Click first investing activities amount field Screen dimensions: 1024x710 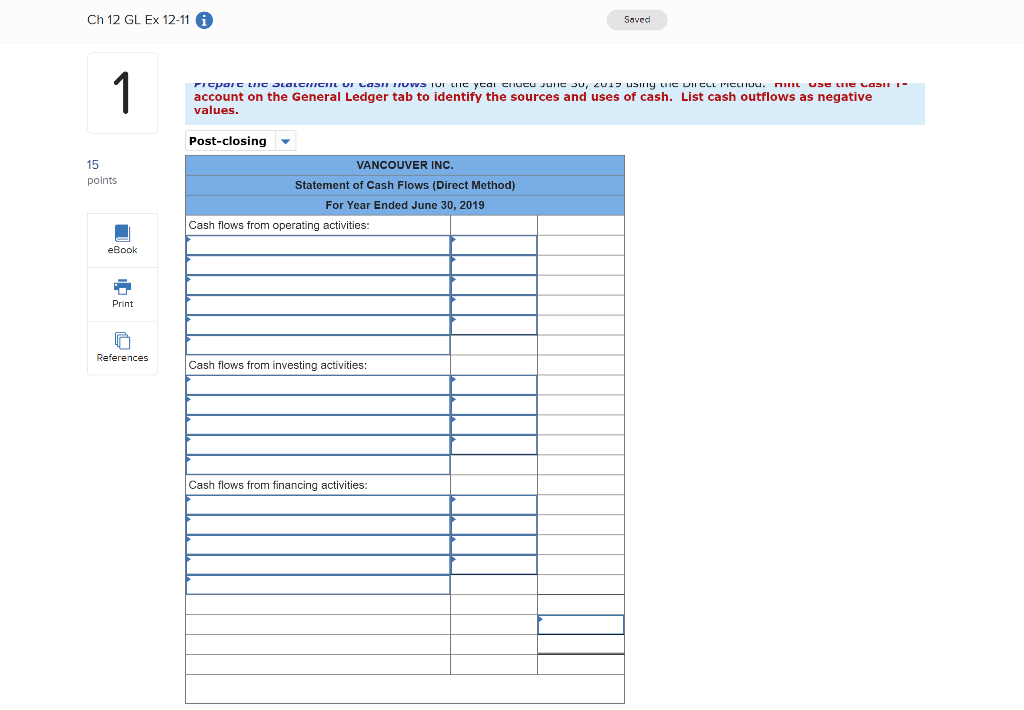click(x=494, y=385)
